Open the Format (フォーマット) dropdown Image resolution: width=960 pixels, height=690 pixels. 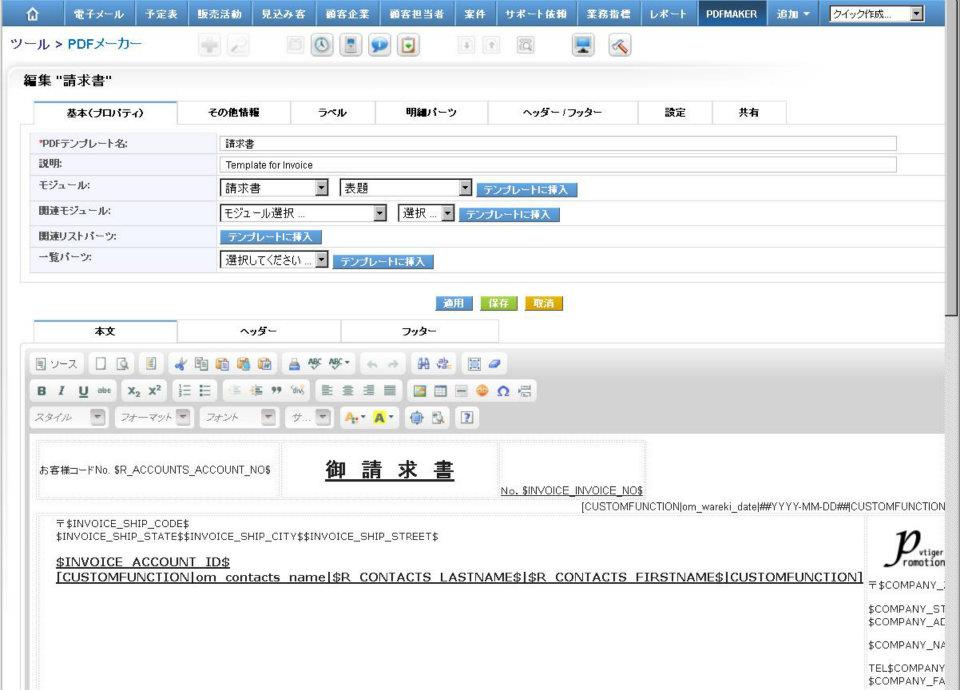click(154, 418)
